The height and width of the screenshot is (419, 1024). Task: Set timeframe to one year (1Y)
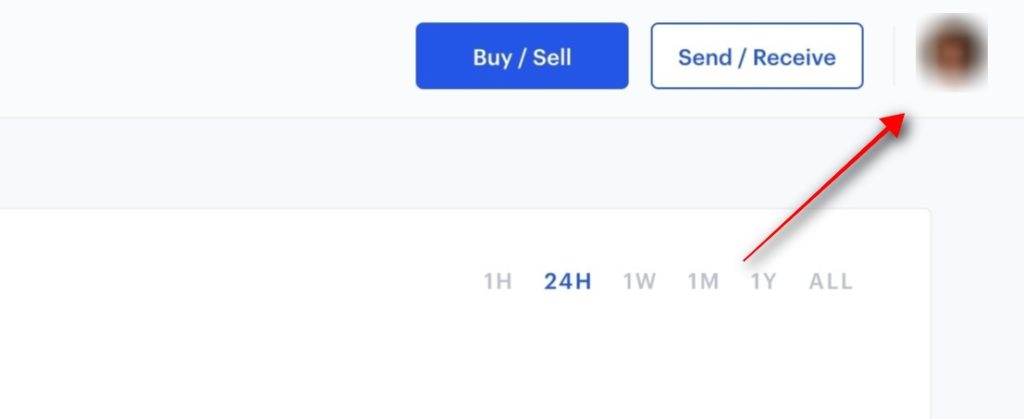coord(763,281)
